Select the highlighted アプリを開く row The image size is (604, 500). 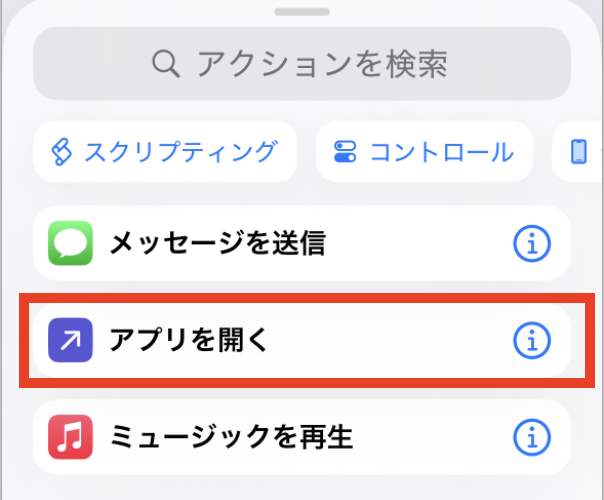(x=300, y=340)
